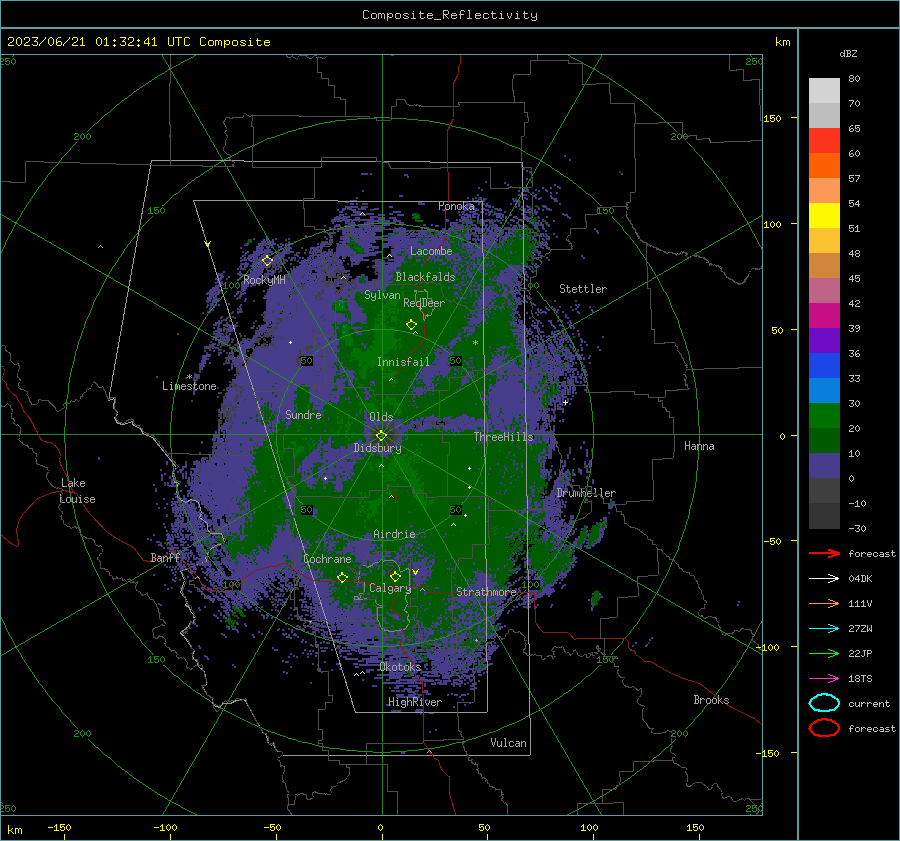
Task: Click the Brooks city label
Action: click(x=711, y=700)
